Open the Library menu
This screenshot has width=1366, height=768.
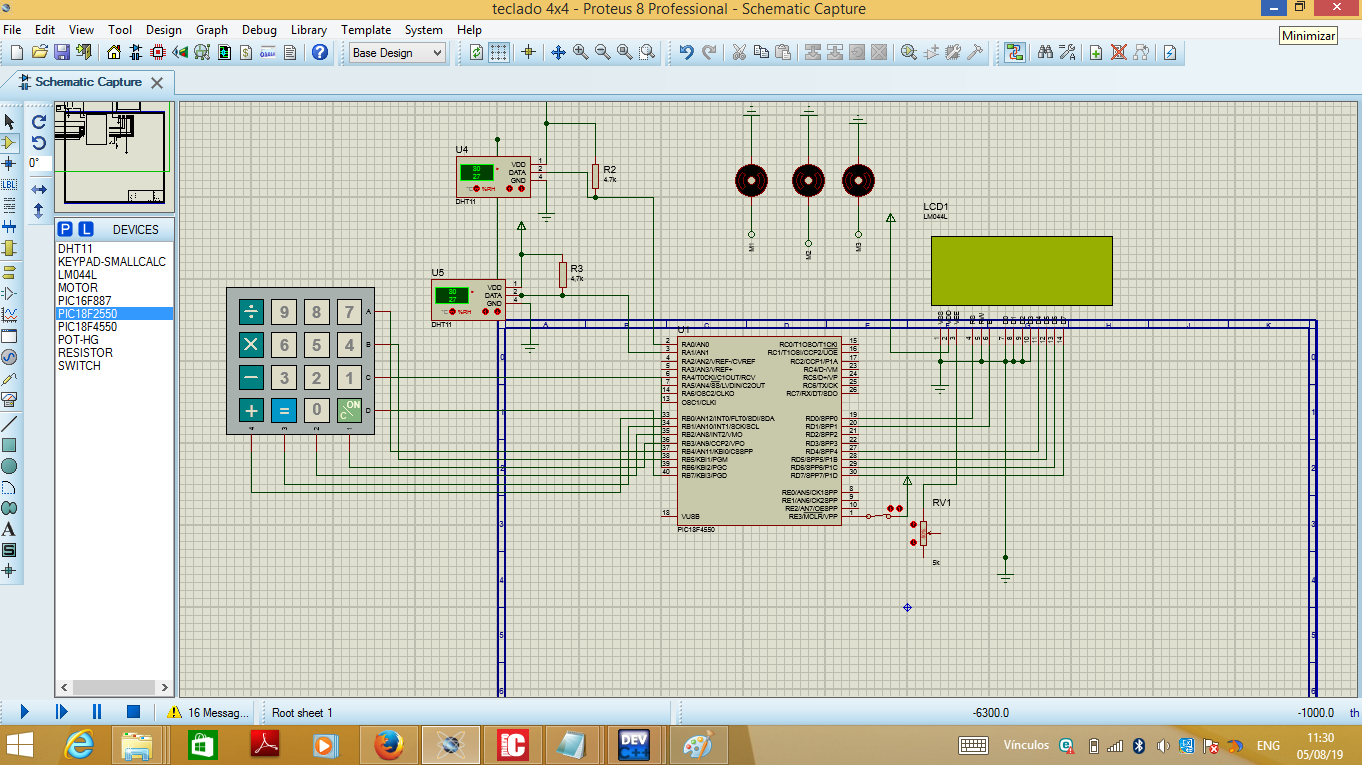coord(309,30)
